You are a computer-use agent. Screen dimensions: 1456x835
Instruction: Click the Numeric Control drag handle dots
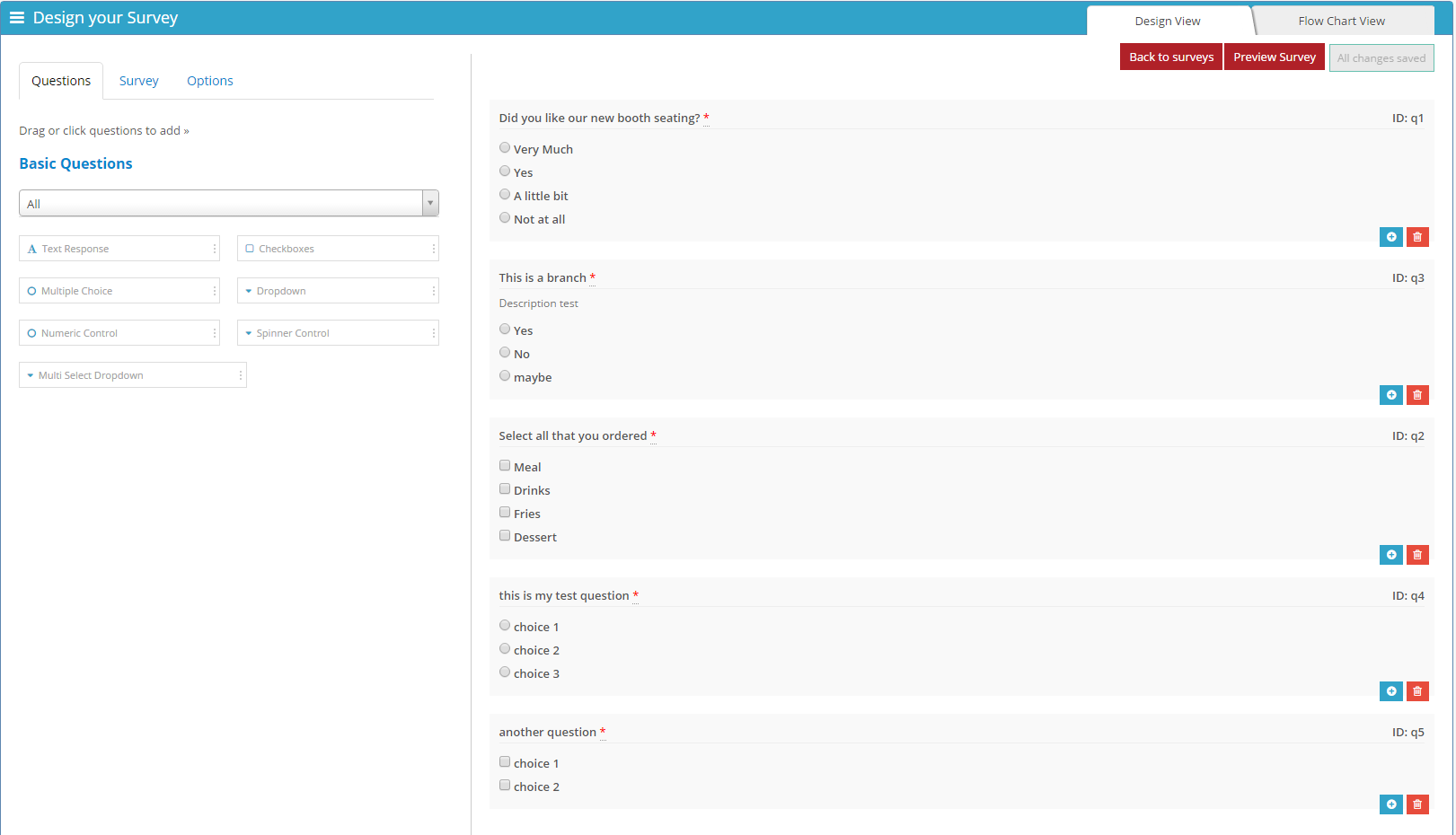[x=215, y=333]
